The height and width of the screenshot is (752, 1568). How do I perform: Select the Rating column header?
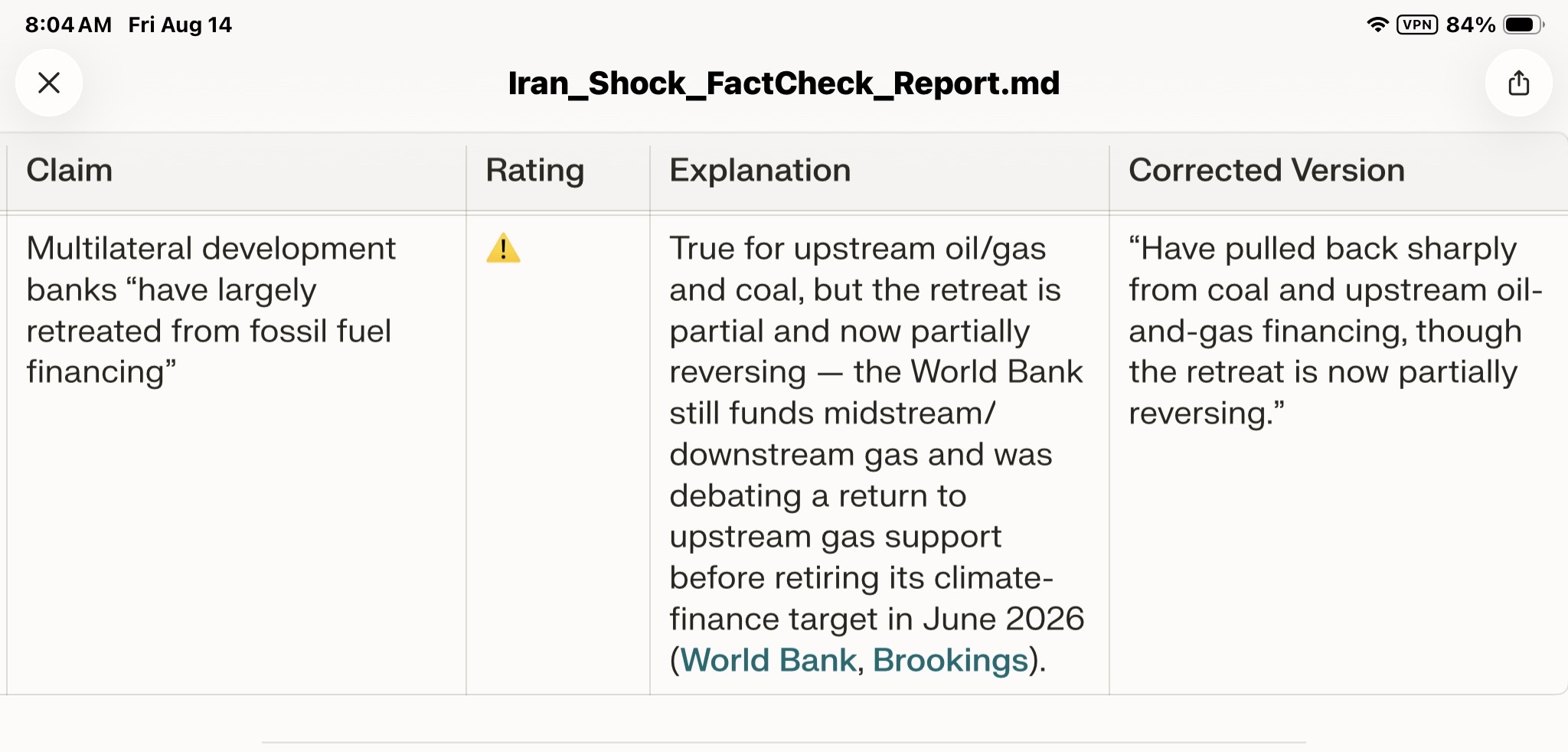tap(535, 171)
